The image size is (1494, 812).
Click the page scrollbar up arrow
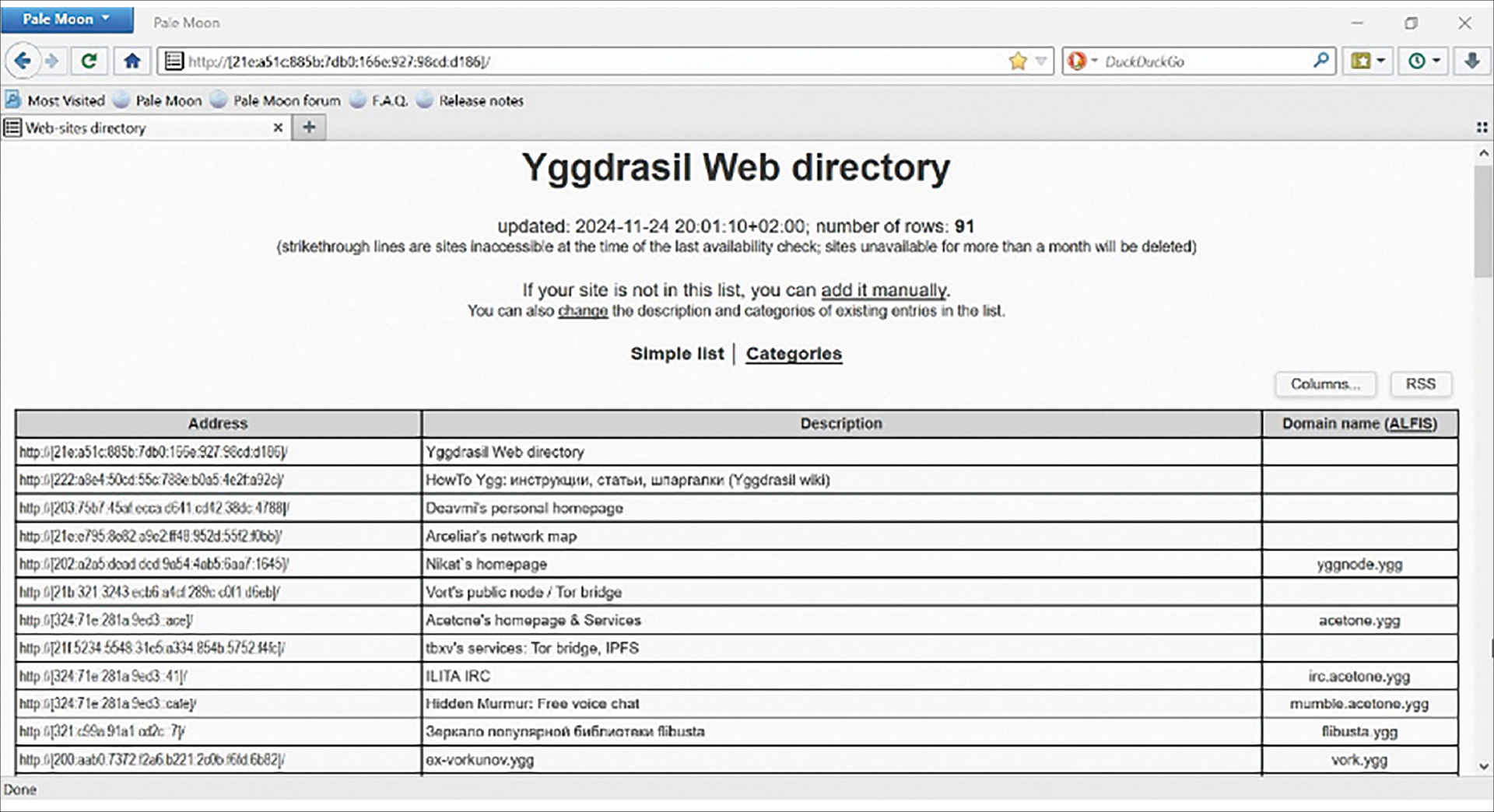coord(1484,153)
